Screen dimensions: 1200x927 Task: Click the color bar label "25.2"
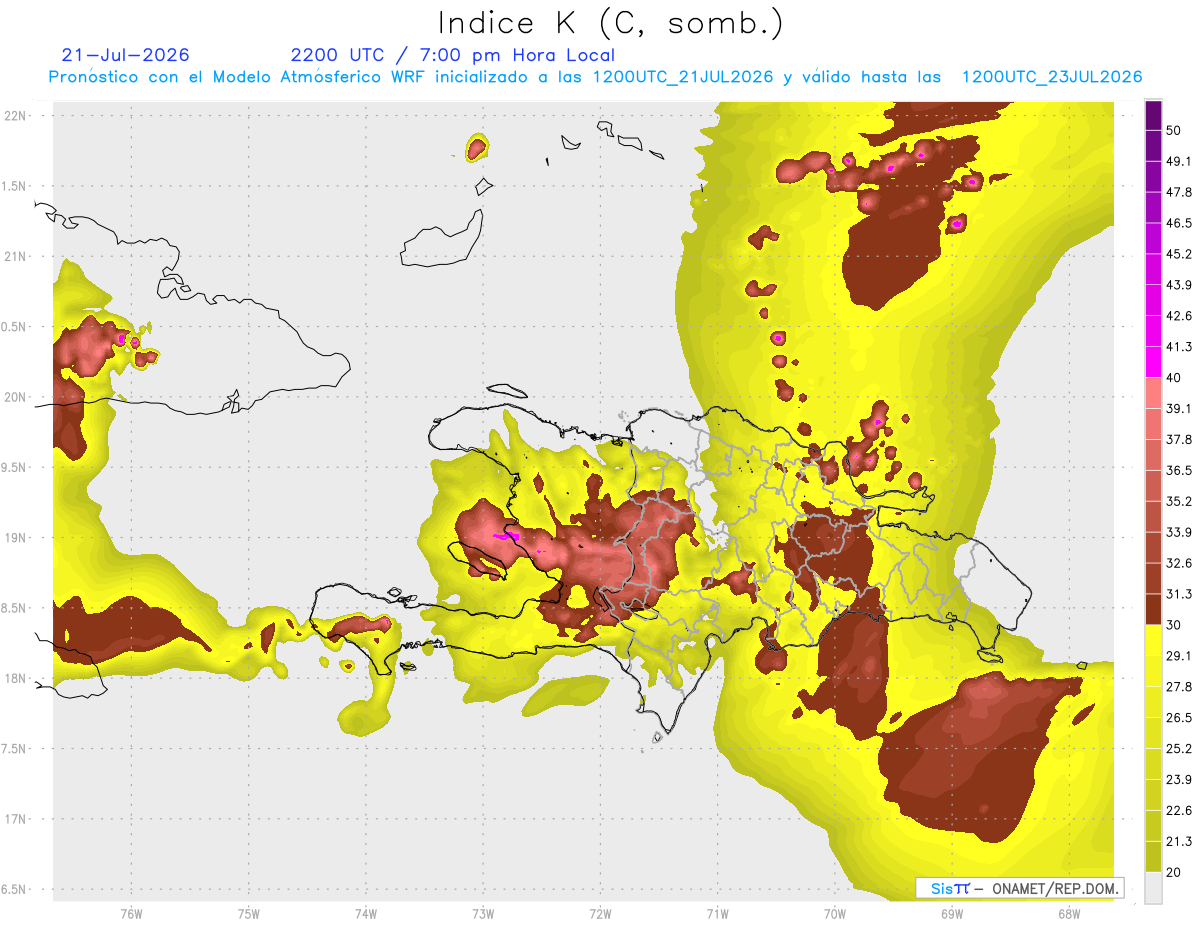tap(1179, 749)
